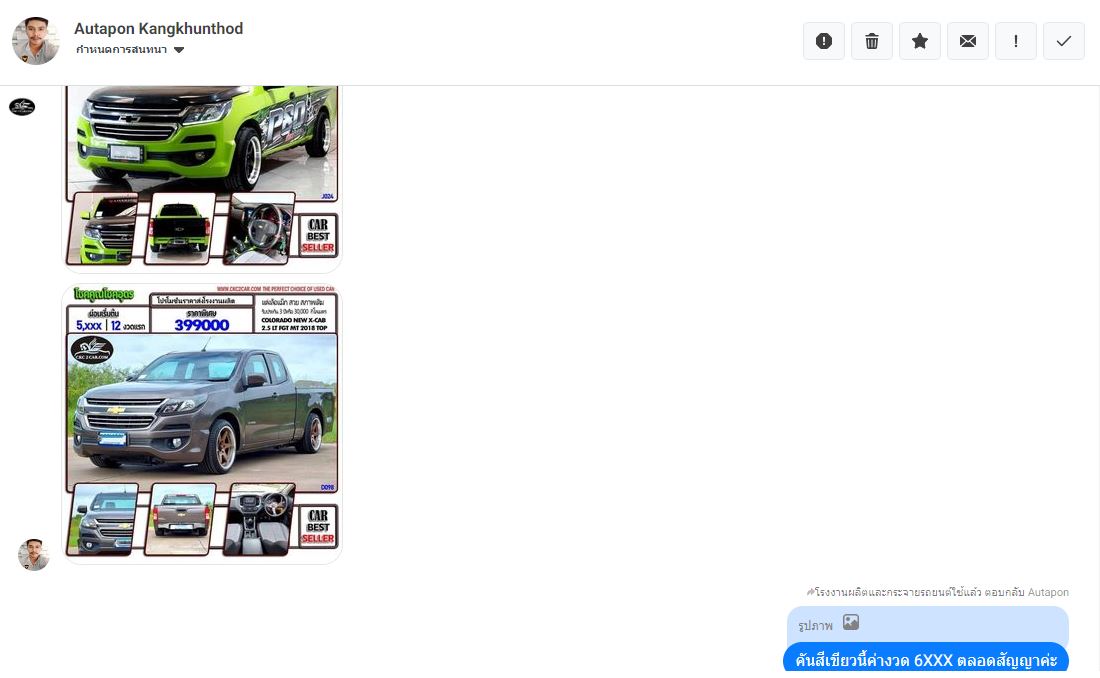
Task: Click the รูปภาพ image icon in reply quote
Action: [851, 623]
